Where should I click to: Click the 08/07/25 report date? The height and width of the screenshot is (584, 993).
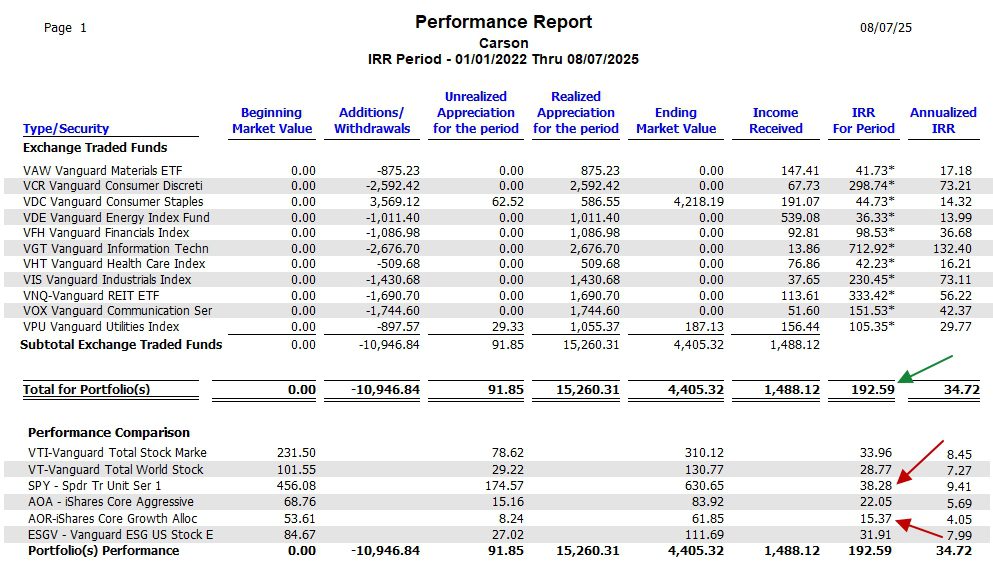(885, 27)
